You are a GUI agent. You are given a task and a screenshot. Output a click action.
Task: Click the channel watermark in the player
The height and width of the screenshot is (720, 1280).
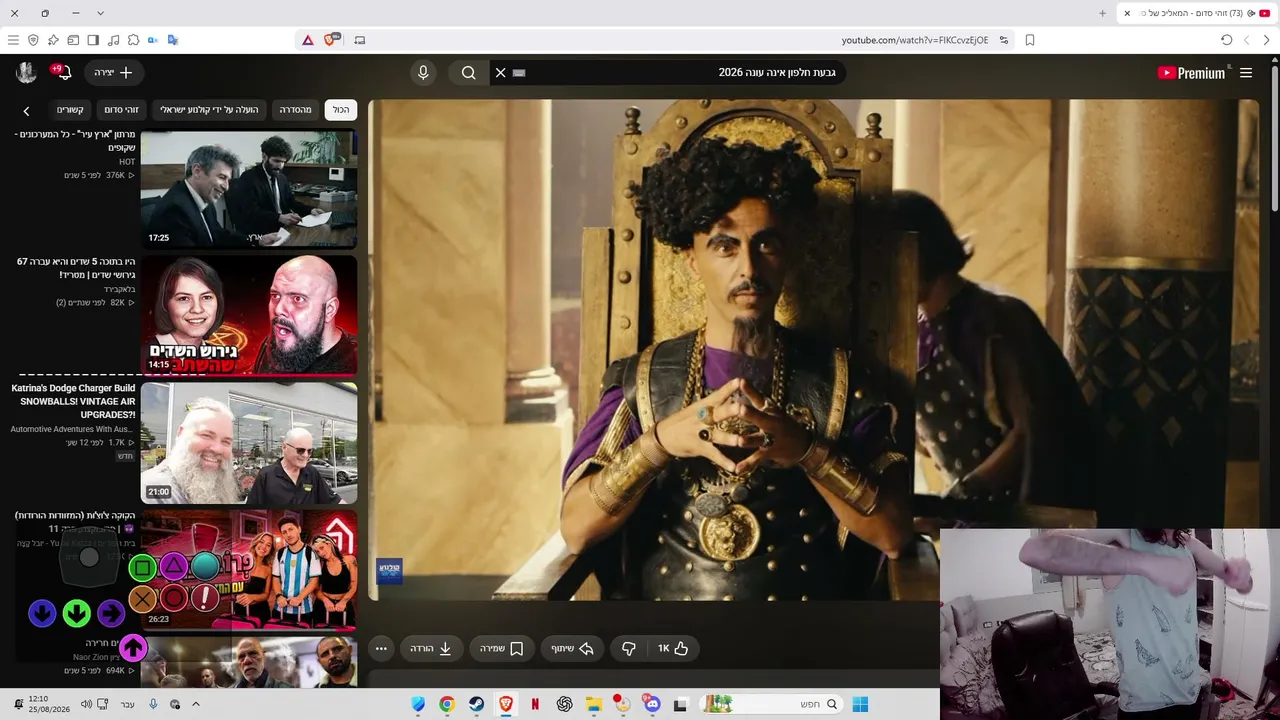click(x=389, y=571)
